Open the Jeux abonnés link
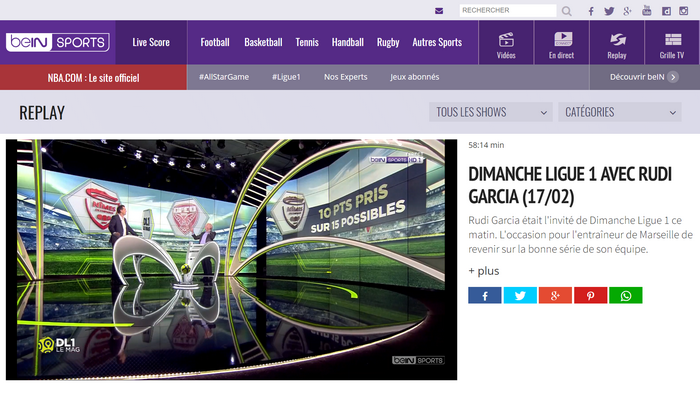The image size is (700, 399). coord(414,77)
